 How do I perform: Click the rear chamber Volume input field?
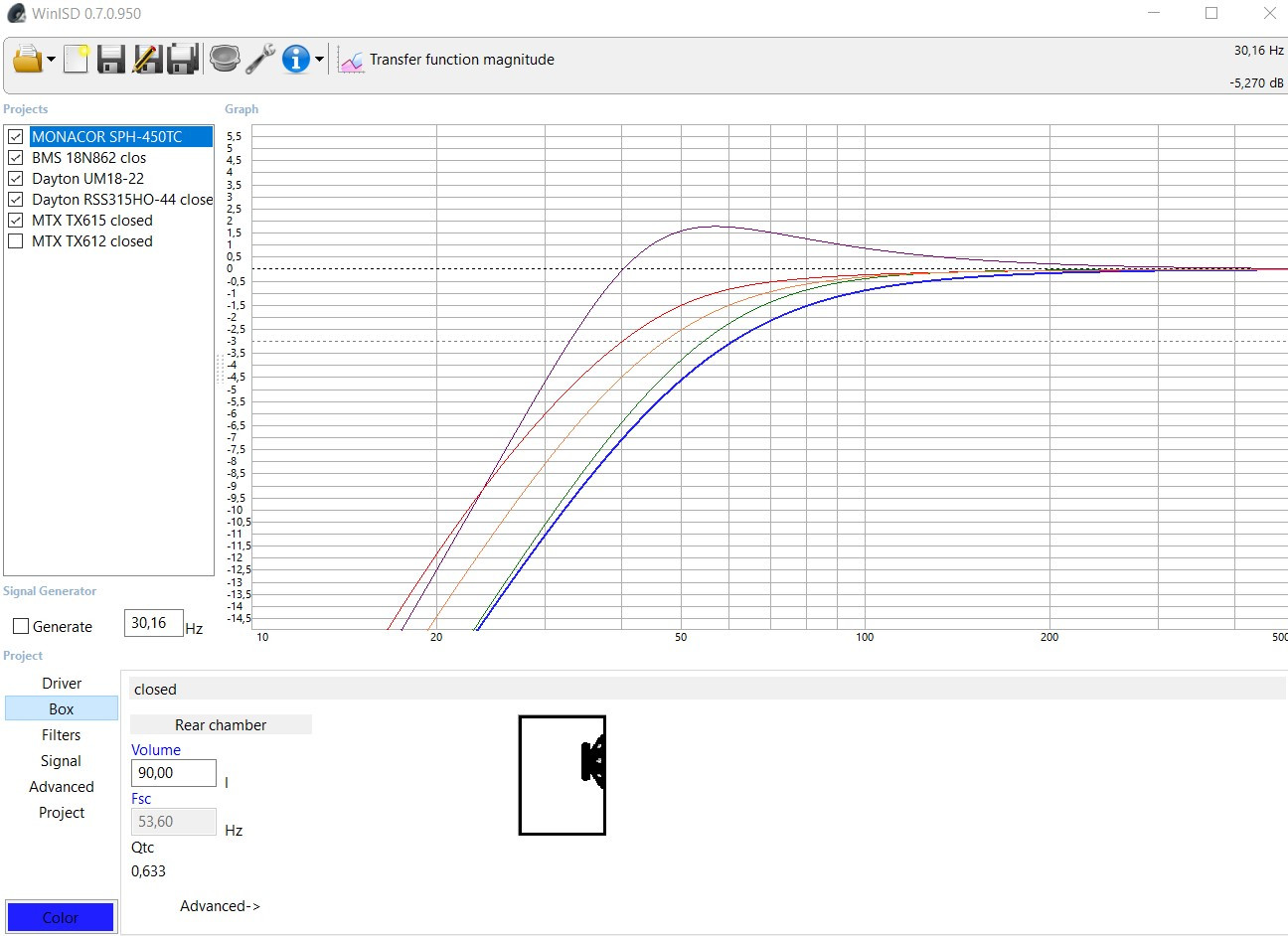[173, 773]
